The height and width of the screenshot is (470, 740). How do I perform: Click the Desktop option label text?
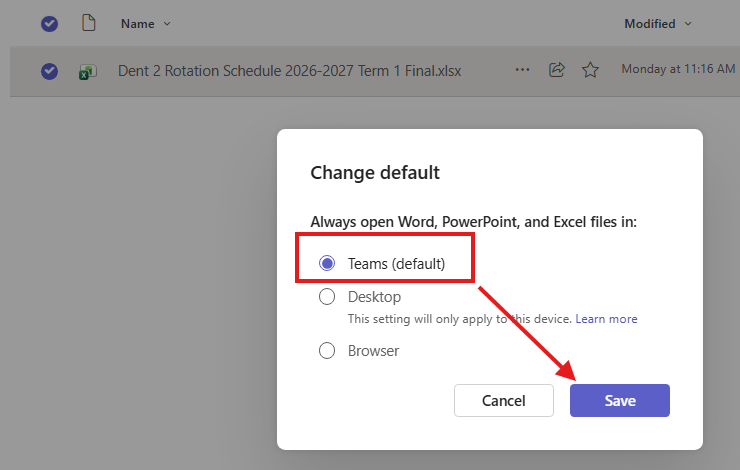pyautogui.click(x=374, y=297)
